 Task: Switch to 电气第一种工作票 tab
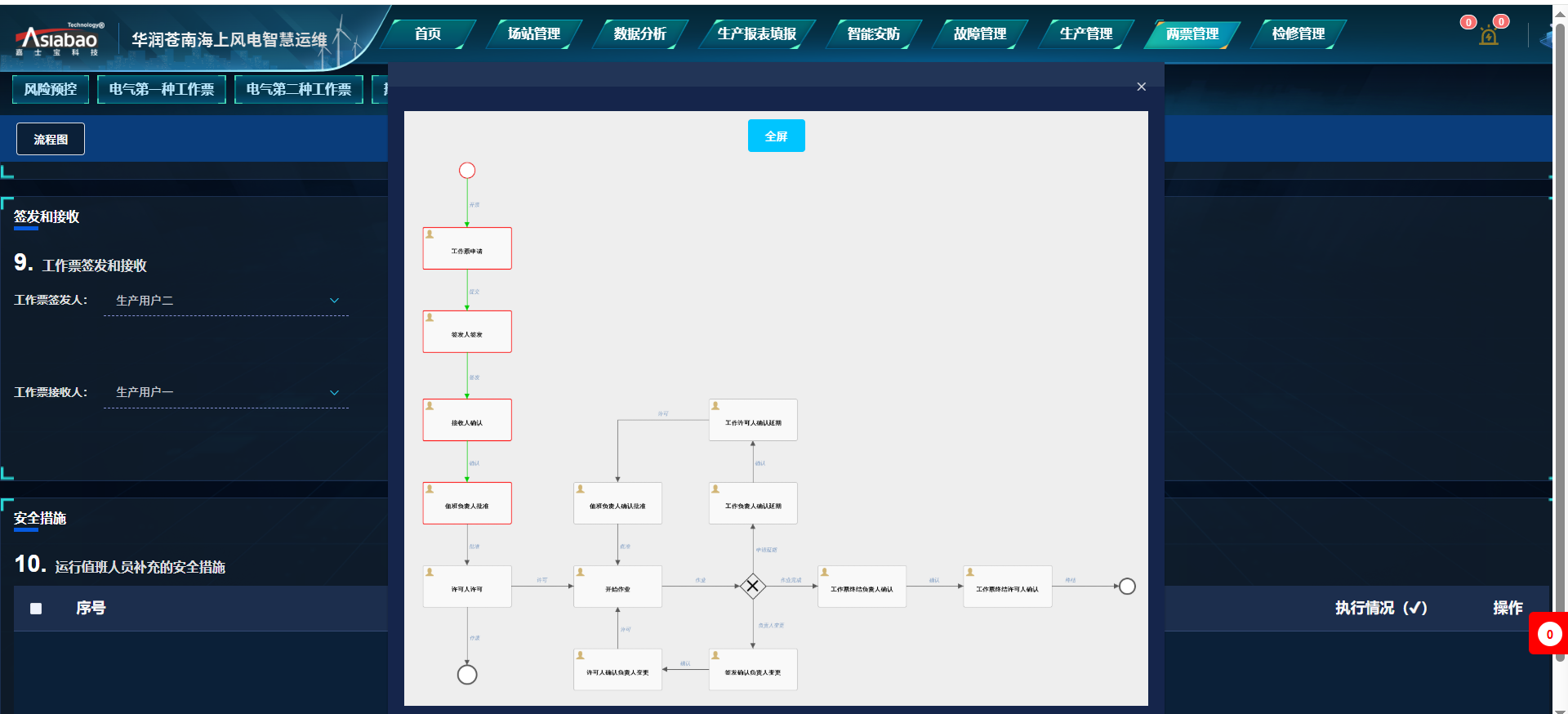coord(162,89)
